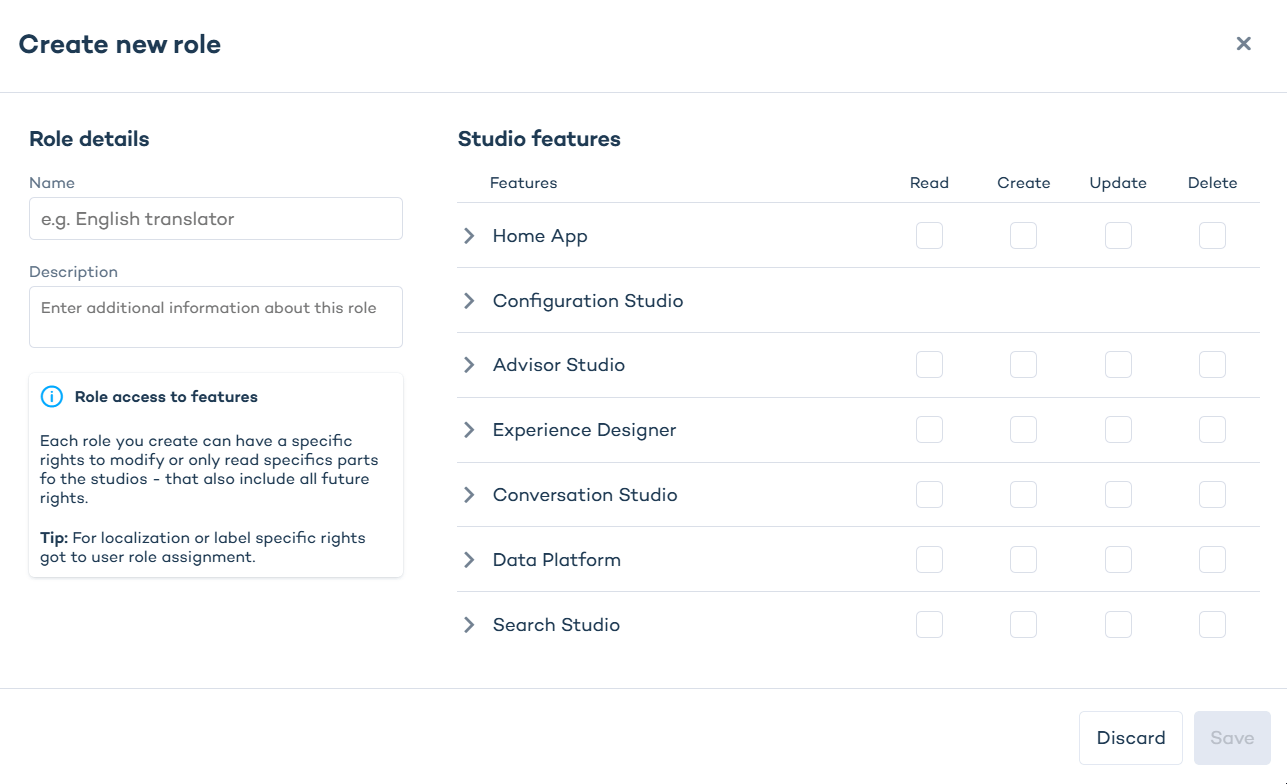This screenshot has width=1287, height=784.
Task: Close the Create new role dialog
Action: pyautogui.click(x=1243, y=44)
